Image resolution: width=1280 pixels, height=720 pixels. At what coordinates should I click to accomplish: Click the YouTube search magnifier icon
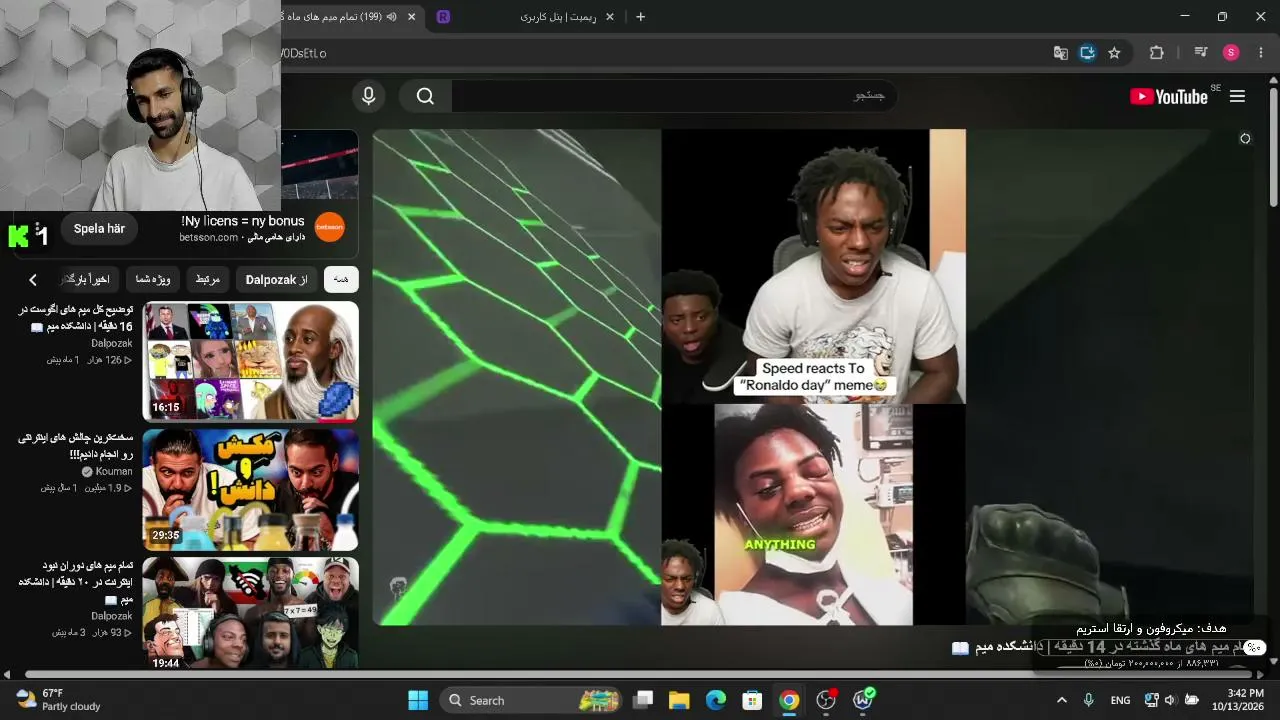[x=426, y=96]
